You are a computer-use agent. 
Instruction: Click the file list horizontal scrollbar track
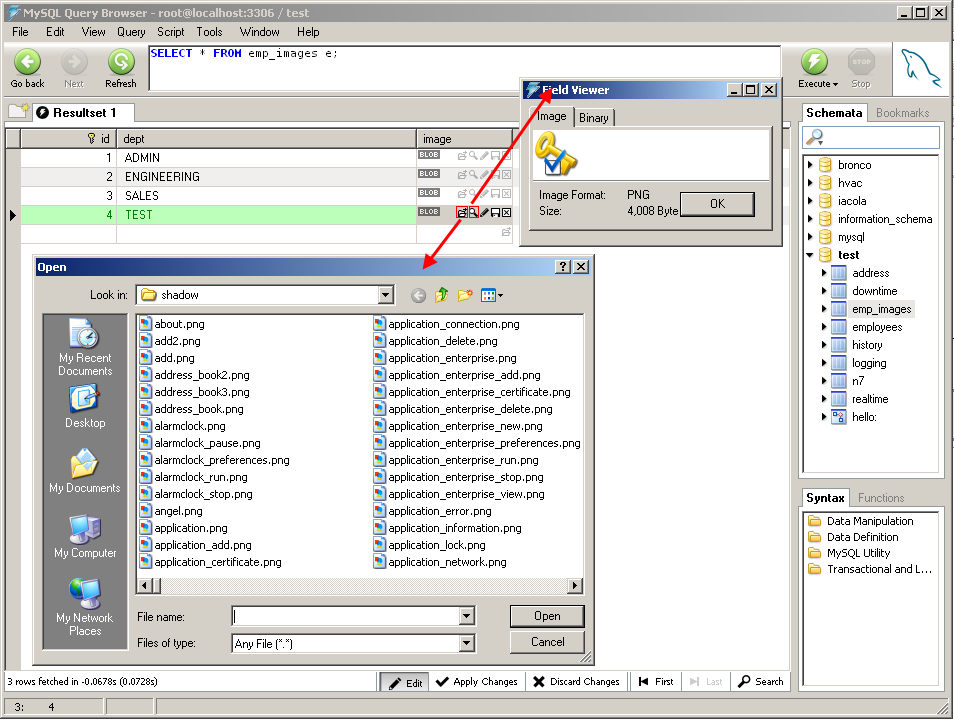coord(364,585)
